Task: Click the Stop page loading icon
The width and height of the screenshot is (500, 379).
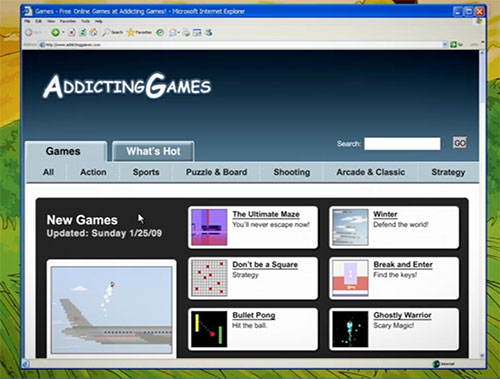Action: 72,32
